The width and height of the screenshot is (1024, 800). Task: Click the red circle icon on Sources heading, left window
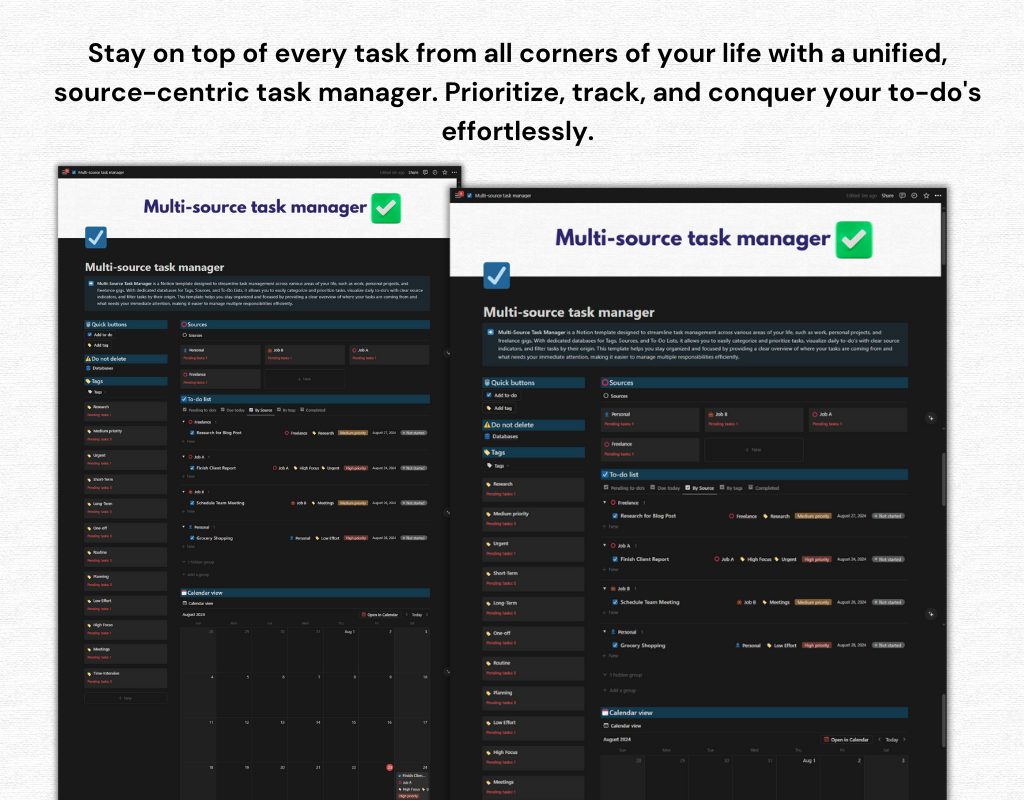coord(184,325)
